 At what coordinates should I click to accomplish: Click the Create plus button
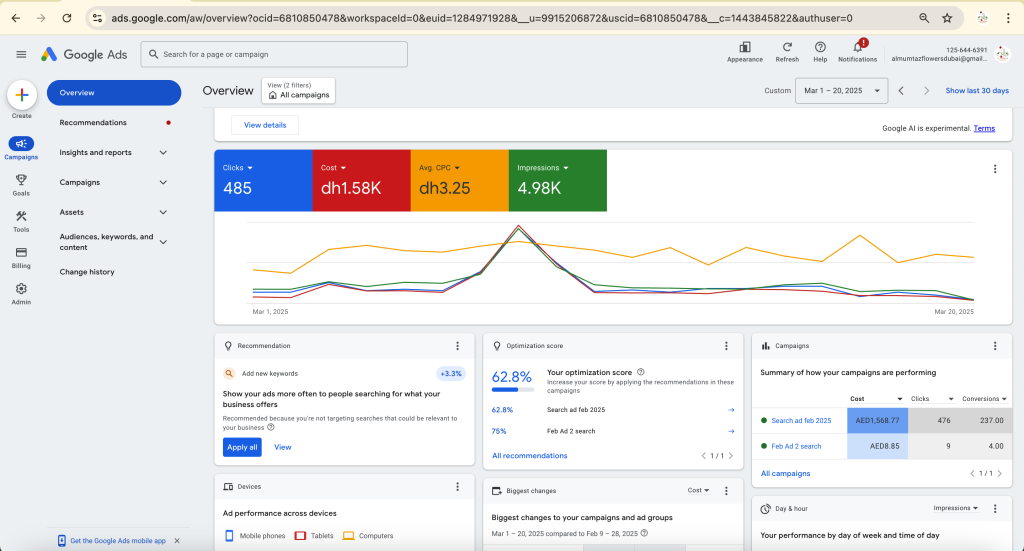(22, 95)
